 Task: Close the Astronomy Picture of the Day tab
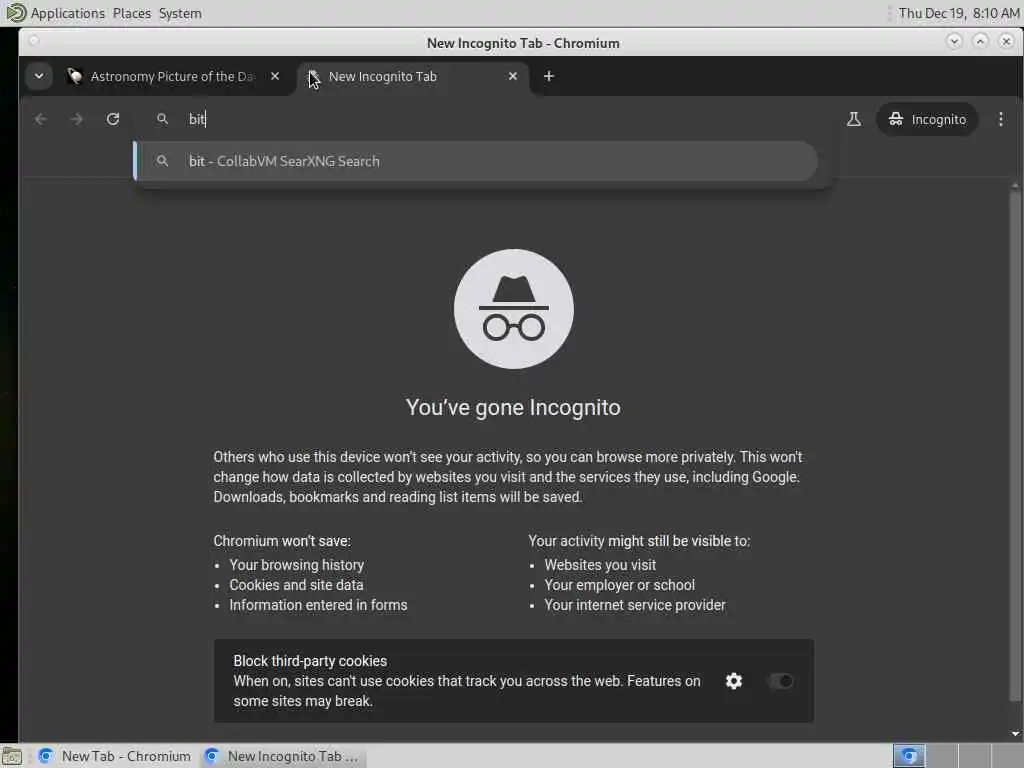pos(275,76)
